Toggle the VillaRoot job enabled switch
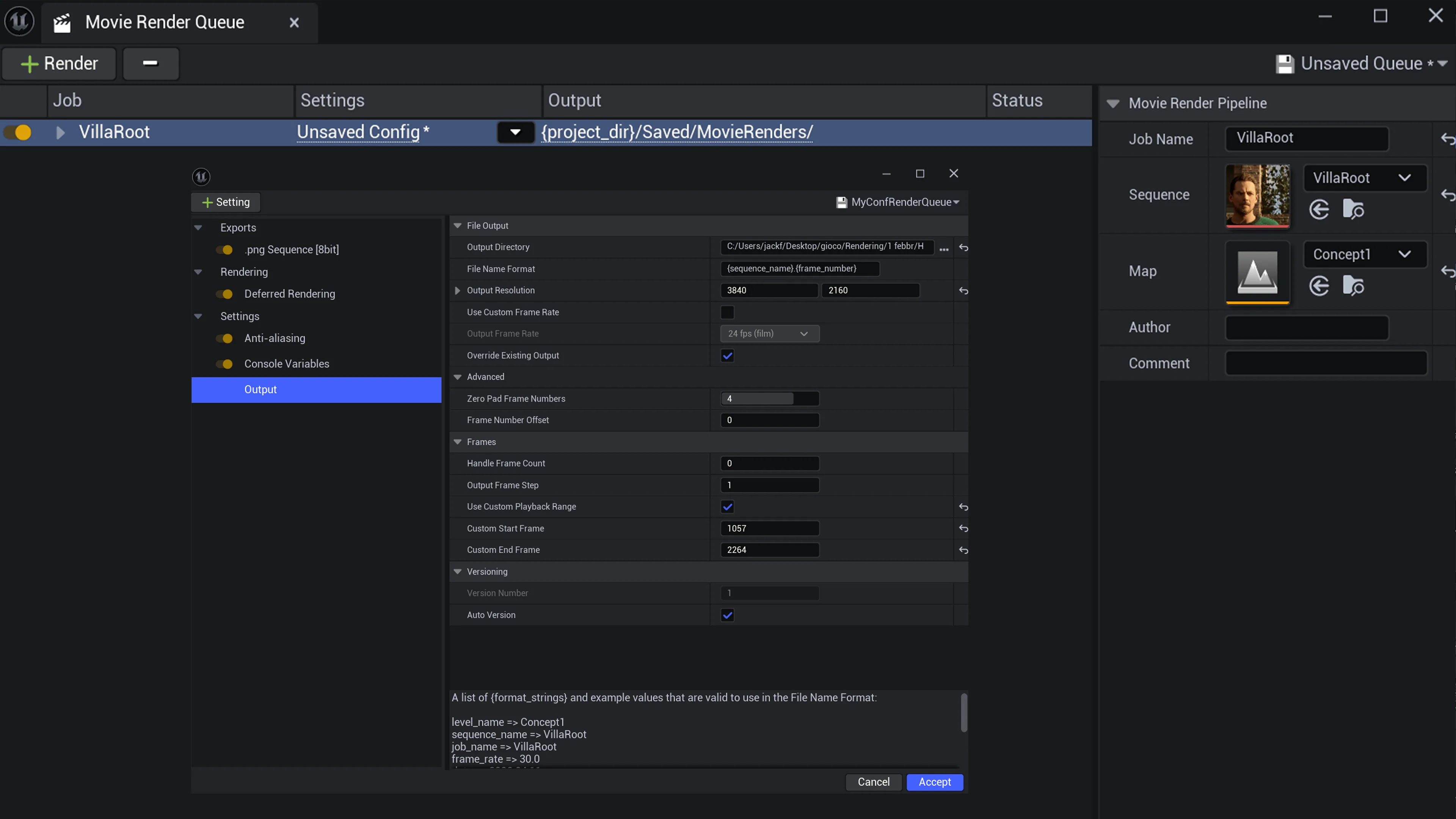The height and width of the screenshot is (819, 1456). point(17,132)
